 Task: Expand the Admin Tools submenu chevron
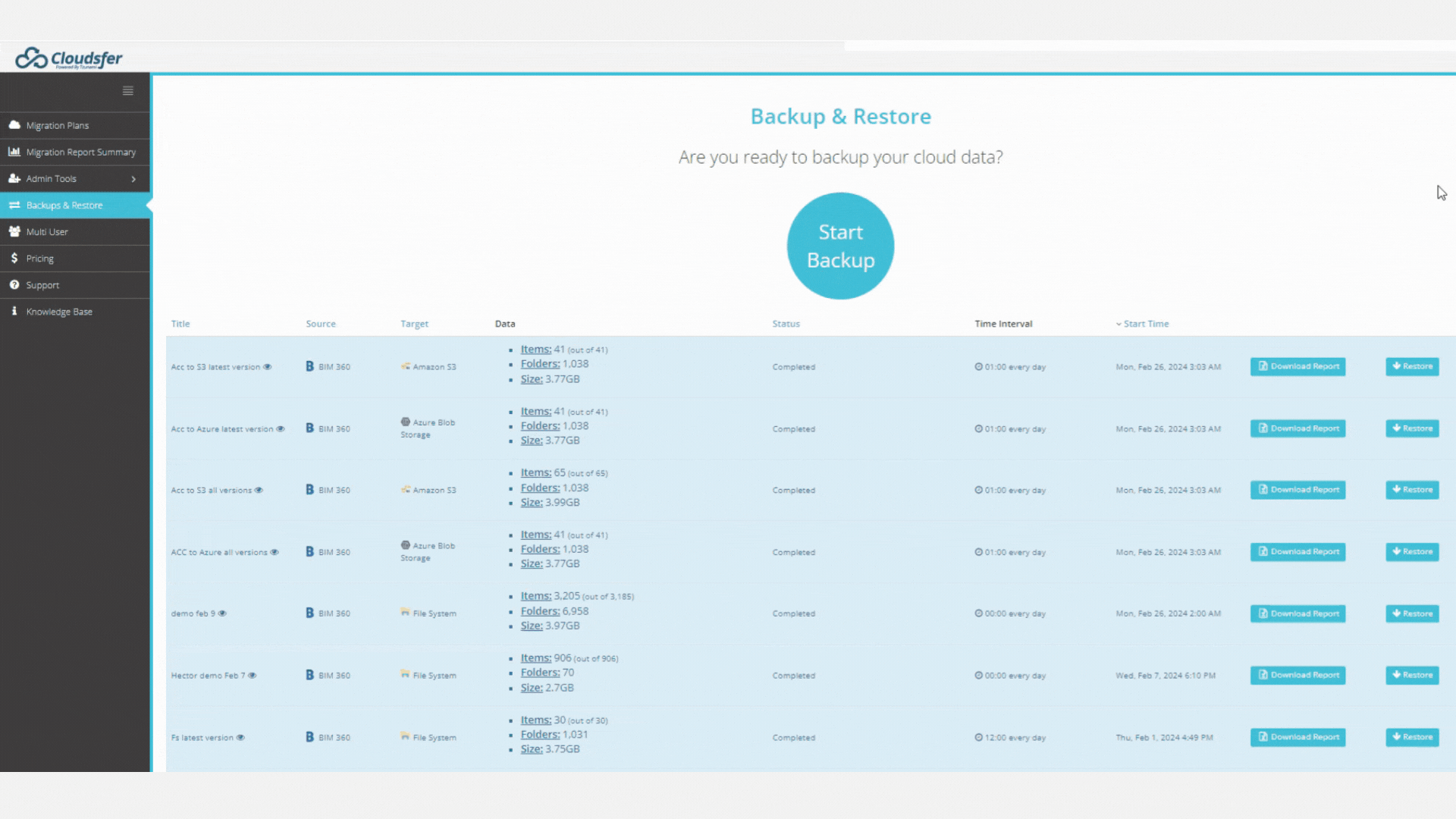coord(133,179)
